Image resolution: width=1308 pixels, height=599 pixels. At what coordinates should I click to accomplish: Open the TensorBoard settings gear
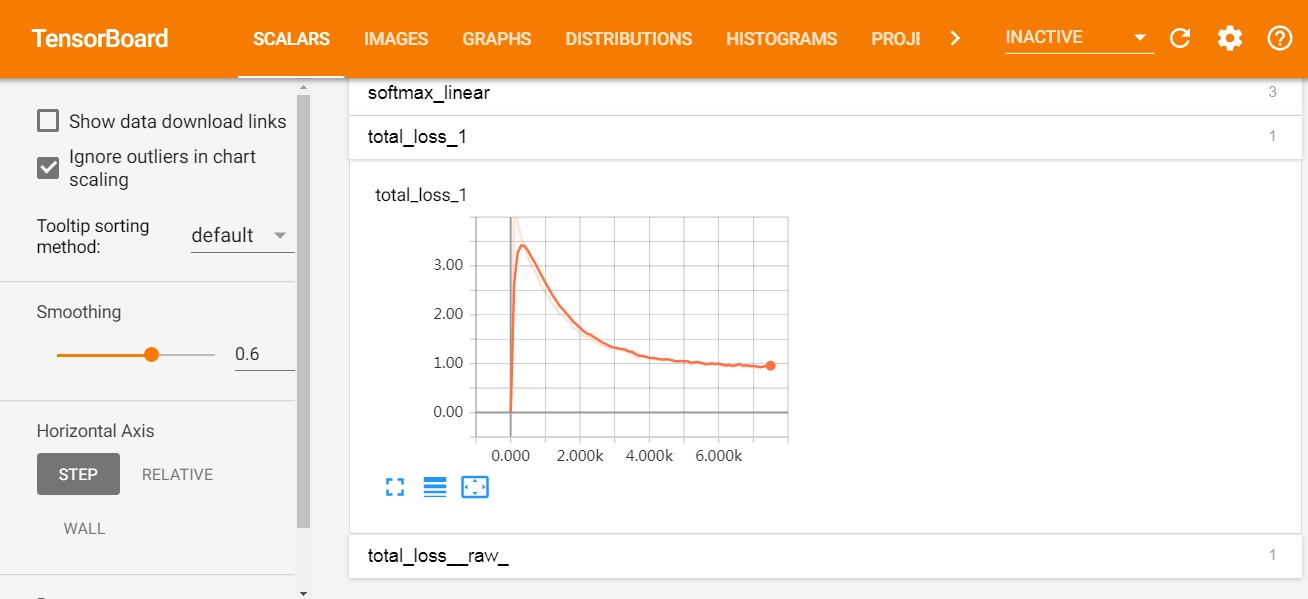(1229, 37)
